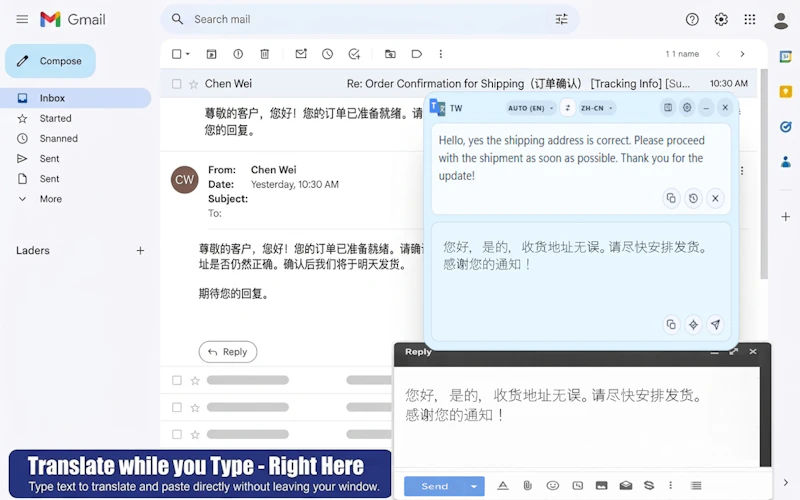The width and height of the screenshot is (800, 500).
Task: Open the first Sent item with arrow icon
Action: [49, 159]
